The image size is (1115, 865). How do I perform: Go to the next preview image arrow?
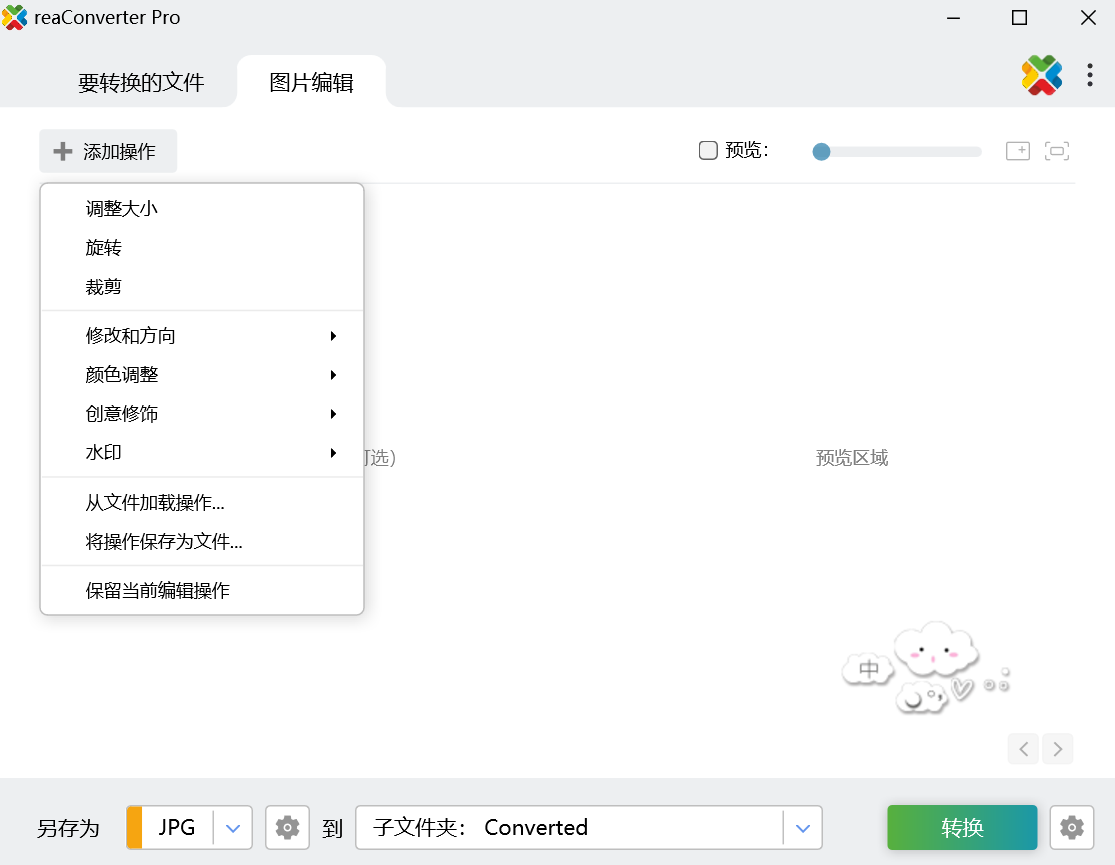(1057, 748)
